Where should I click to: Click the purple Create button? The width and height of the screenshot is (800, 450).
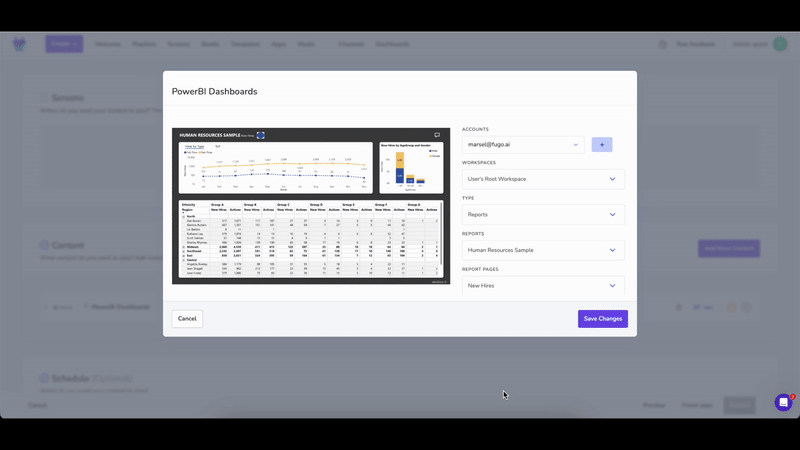pos(64,44)
